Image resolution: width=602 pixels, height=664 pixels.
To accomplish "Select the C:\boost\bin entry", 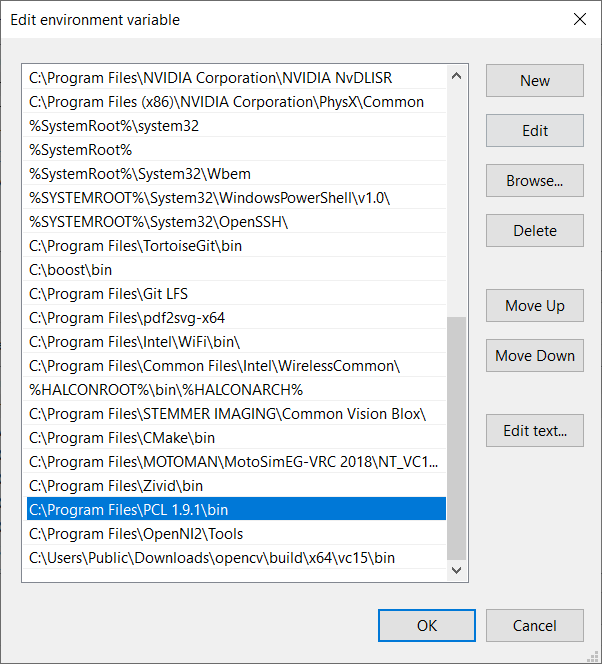I will pyautogui.click(x=236, y=270).
